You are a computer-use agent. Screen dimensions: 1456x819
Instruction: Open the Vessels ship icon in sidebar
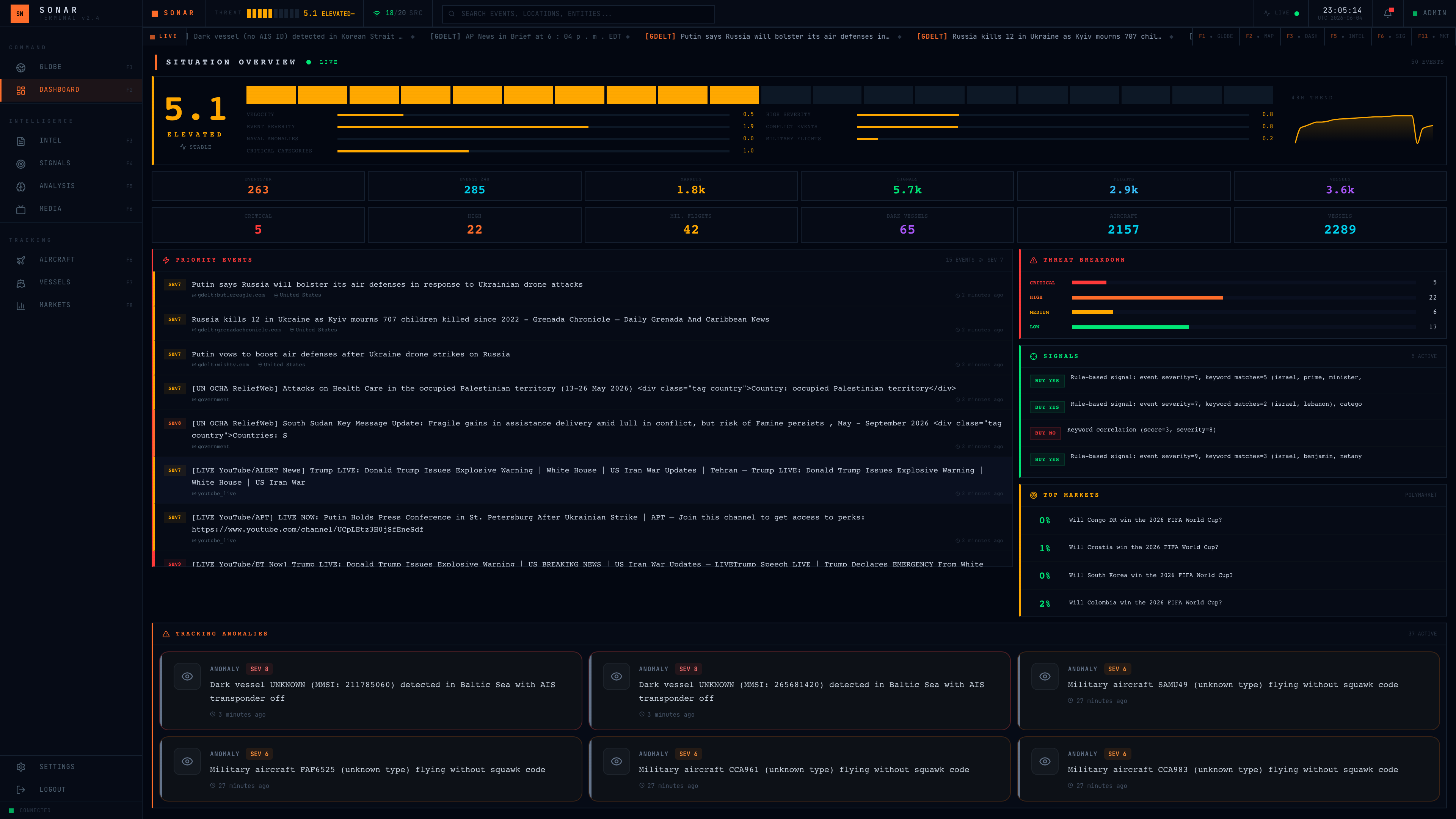(21, 282)
